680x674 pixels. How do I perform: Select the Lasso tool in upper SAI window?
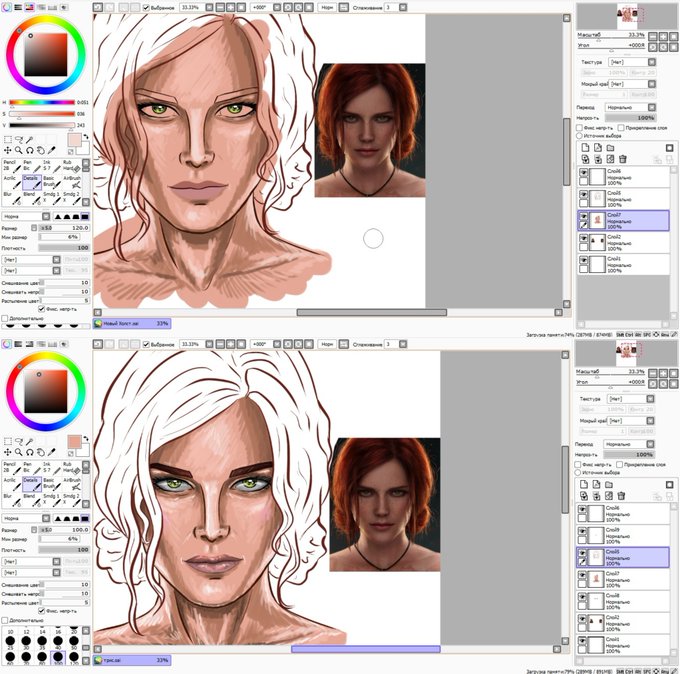click(19, 140)
